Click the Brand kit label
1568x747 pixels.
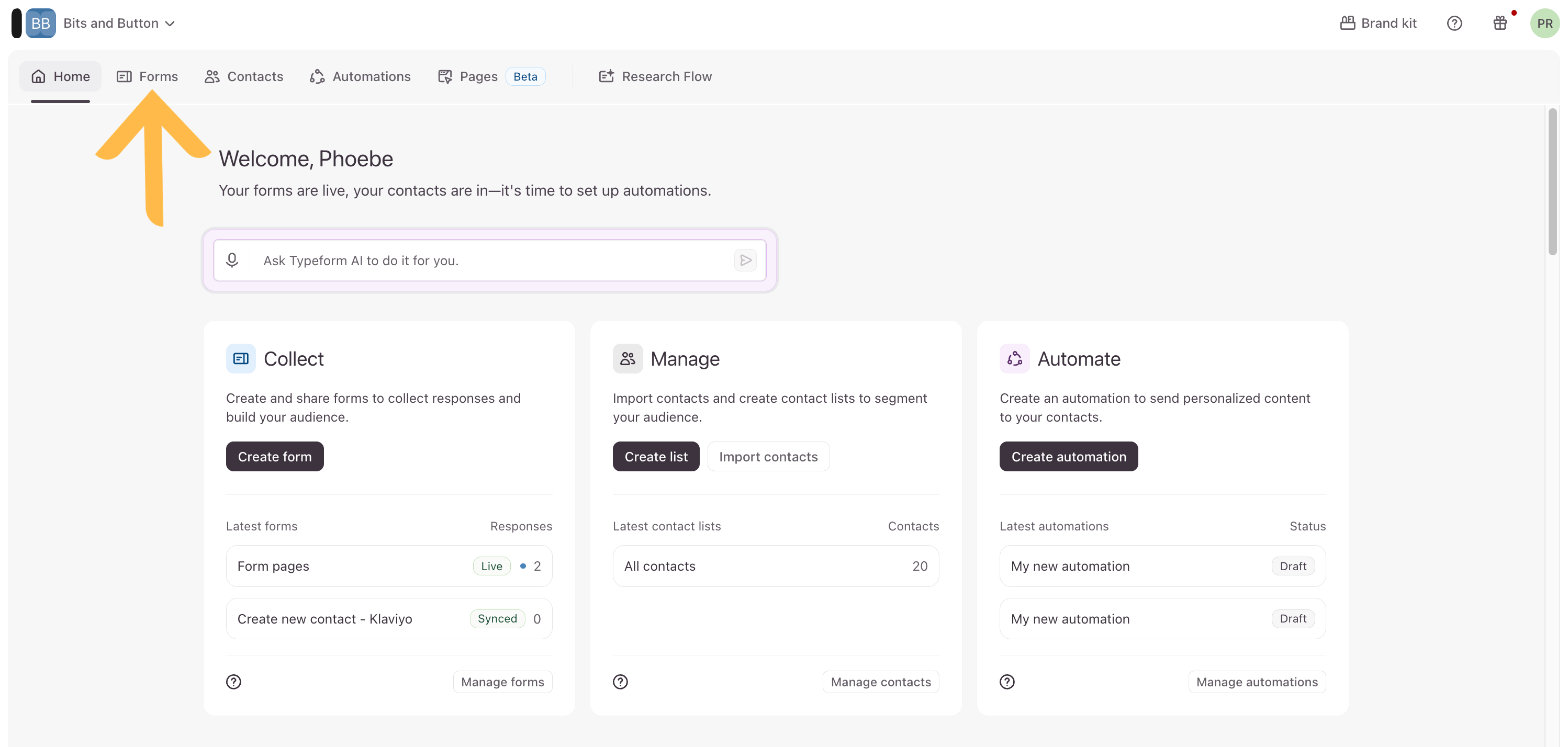tap(1388, 23)
